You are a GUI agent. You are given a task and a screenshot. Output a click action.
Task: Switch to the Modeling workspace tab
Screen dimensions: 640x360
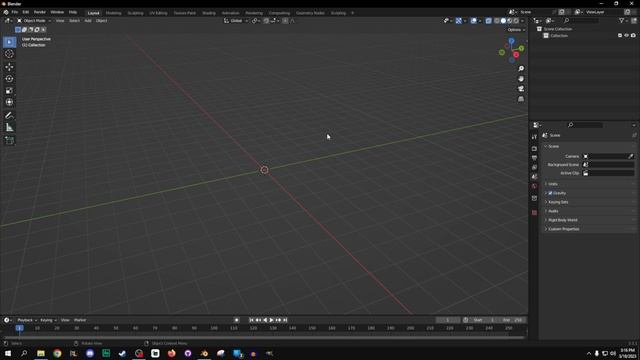click(113, 13)
